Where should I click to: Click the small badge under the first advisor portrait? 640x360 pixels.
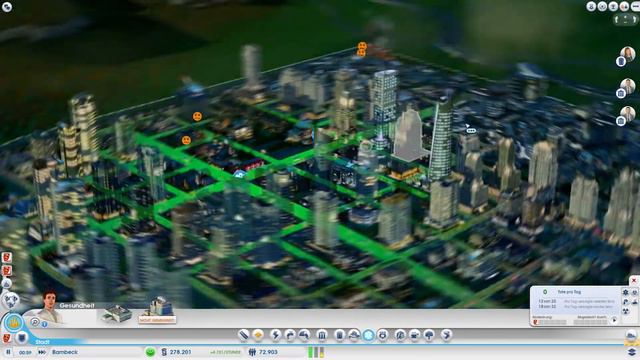click(621, 62)
